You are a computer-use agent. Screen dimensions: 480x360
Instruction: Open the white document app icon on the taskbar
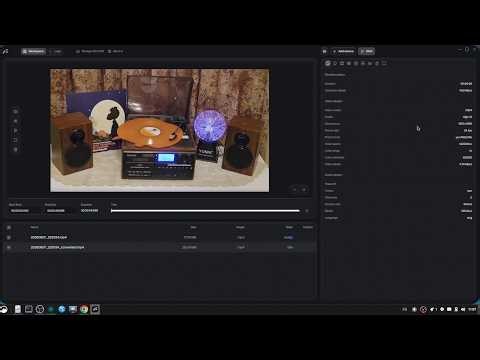(18, 309)
